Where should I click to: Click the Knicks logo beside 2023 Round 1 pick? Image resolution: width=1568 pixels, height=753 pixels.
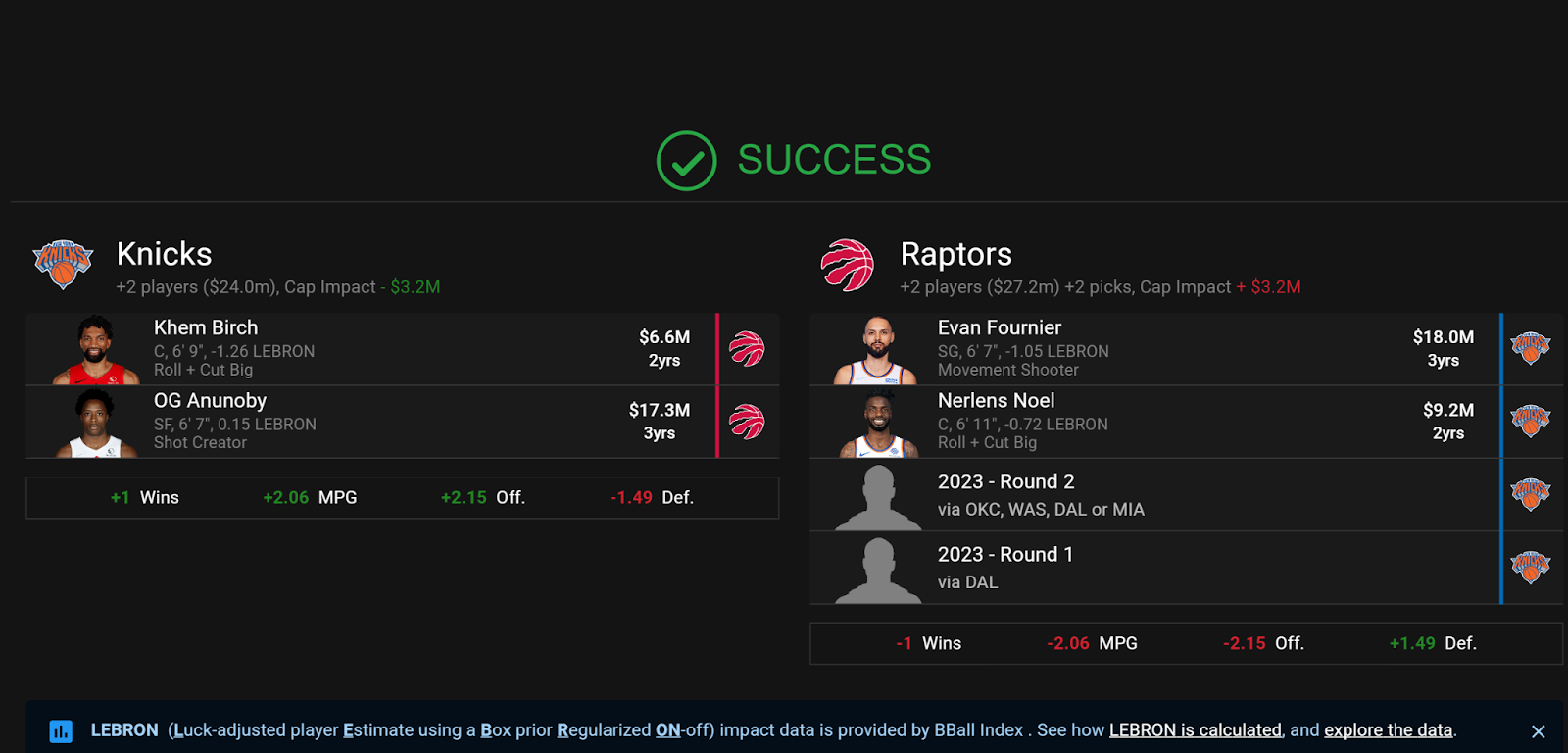[x=1531, y=567]
